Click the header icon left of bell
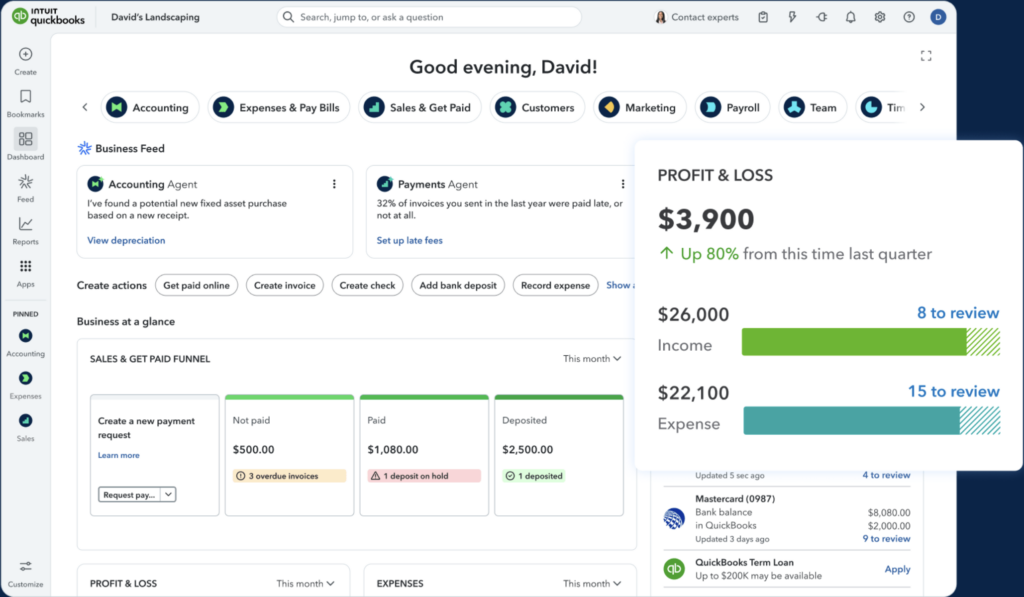This screenshot has height=597, width=1024. tap(822, 17)
